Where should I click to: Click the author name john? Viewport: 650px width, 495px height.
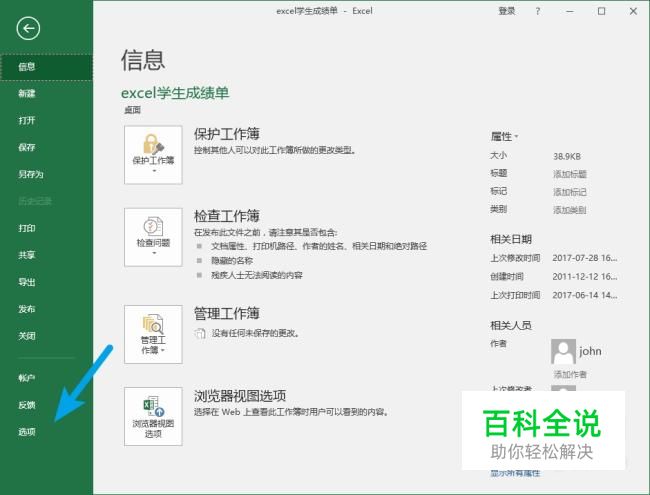pyautogui.click(x=590, y=352)
